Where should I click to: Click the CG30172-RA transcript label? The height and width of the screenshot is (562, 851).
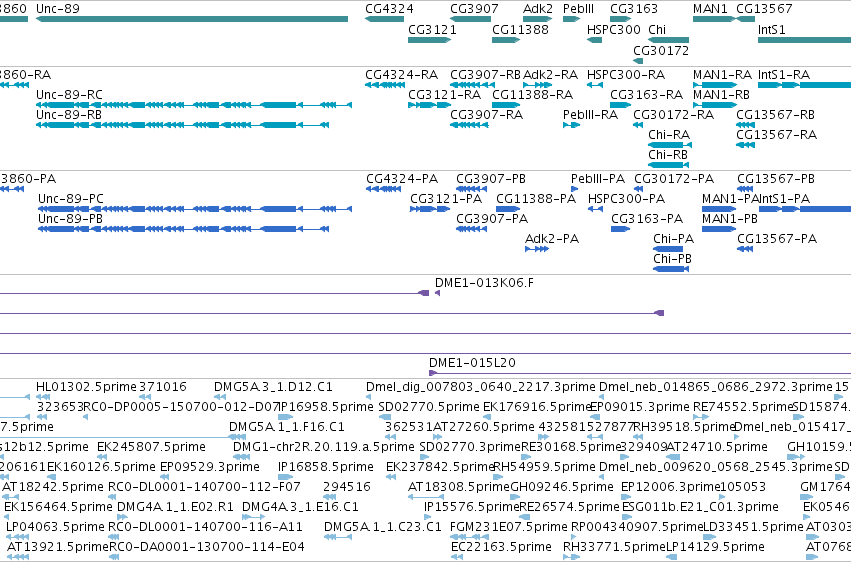(x=673, y=114)
